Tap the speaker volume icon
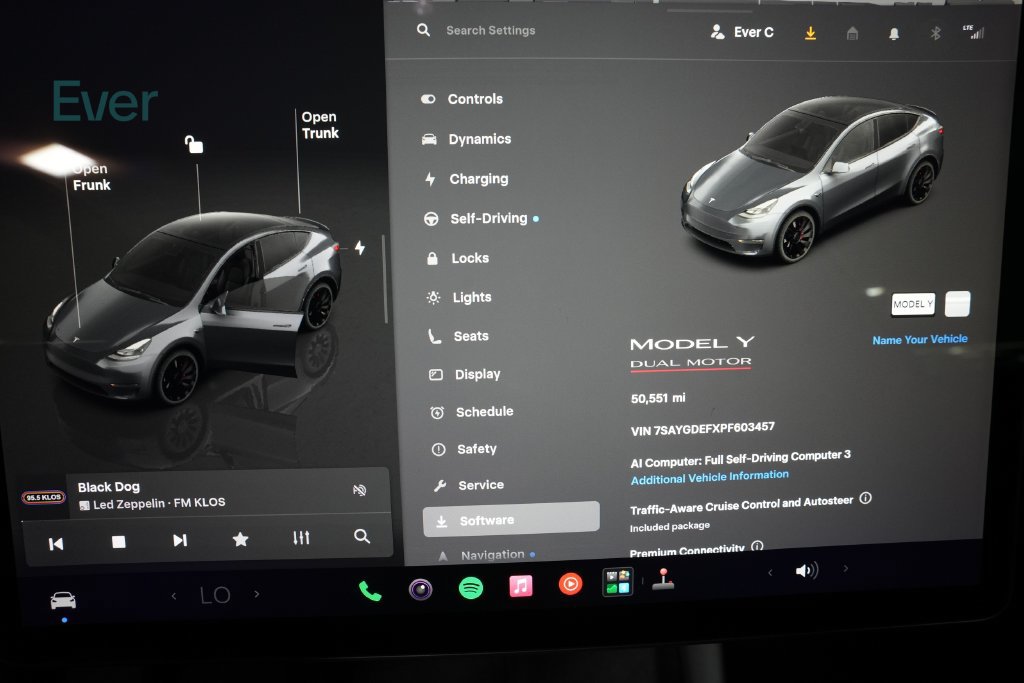This screenshot has width=1024, height=683. click(x=807, y=571)
